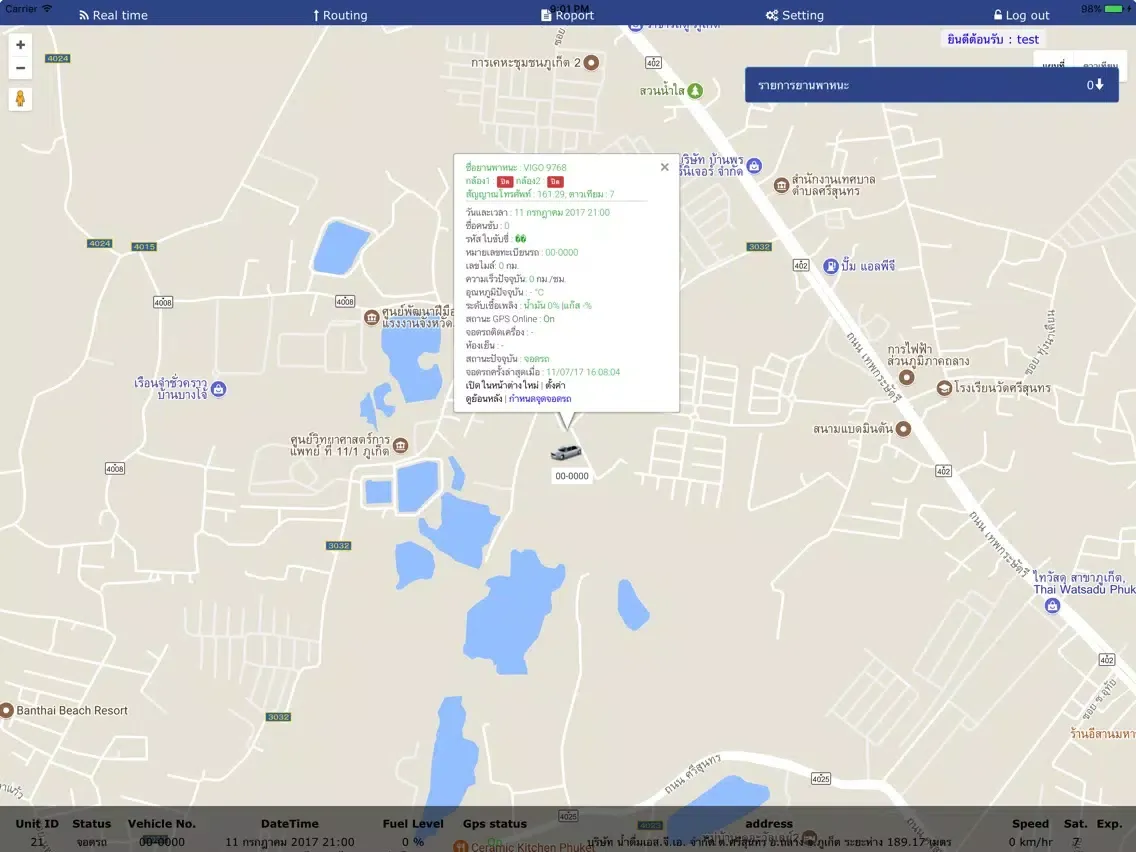This screenshot has height=852, width=1136.
Task: Click the 402 highway shield near สวนน้ำใส
Action: (x=653, y=63)
